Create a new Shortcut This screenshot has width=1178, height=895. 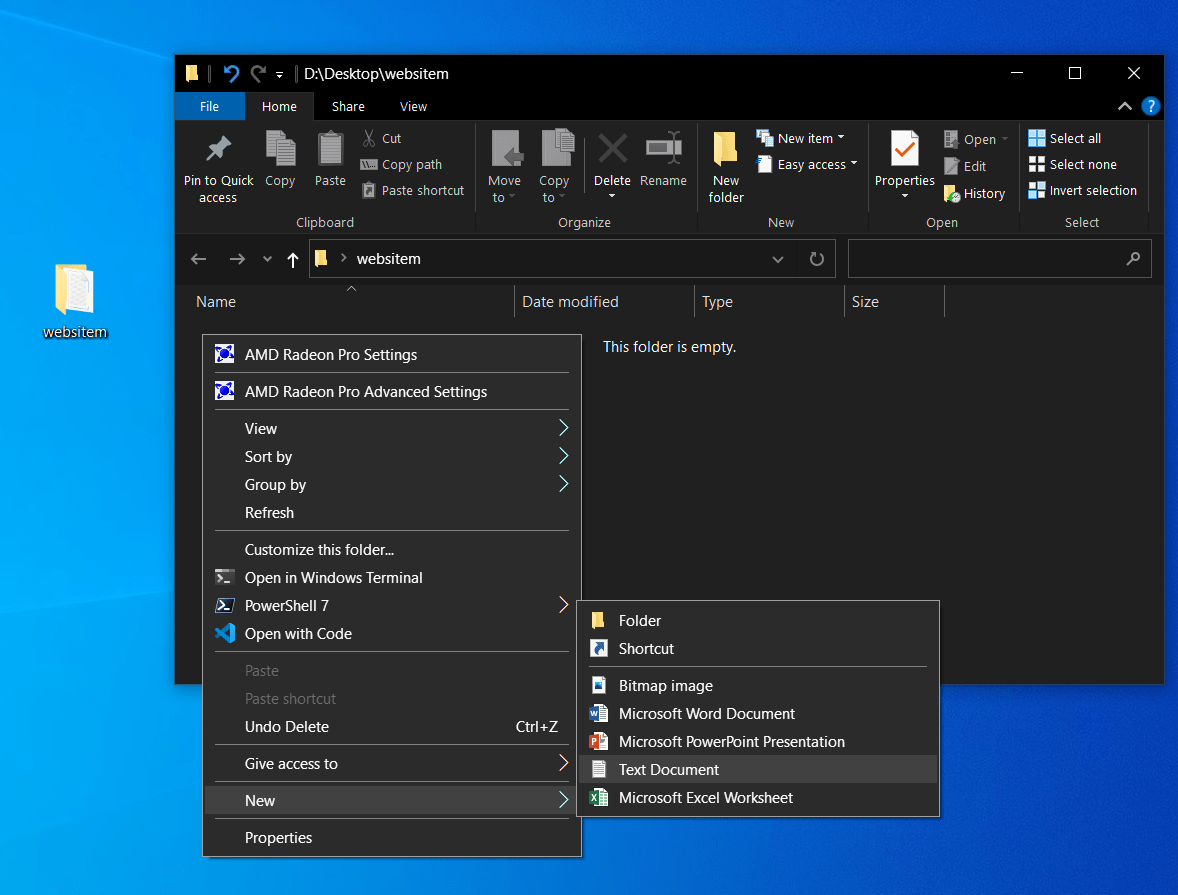pos(758,649)
